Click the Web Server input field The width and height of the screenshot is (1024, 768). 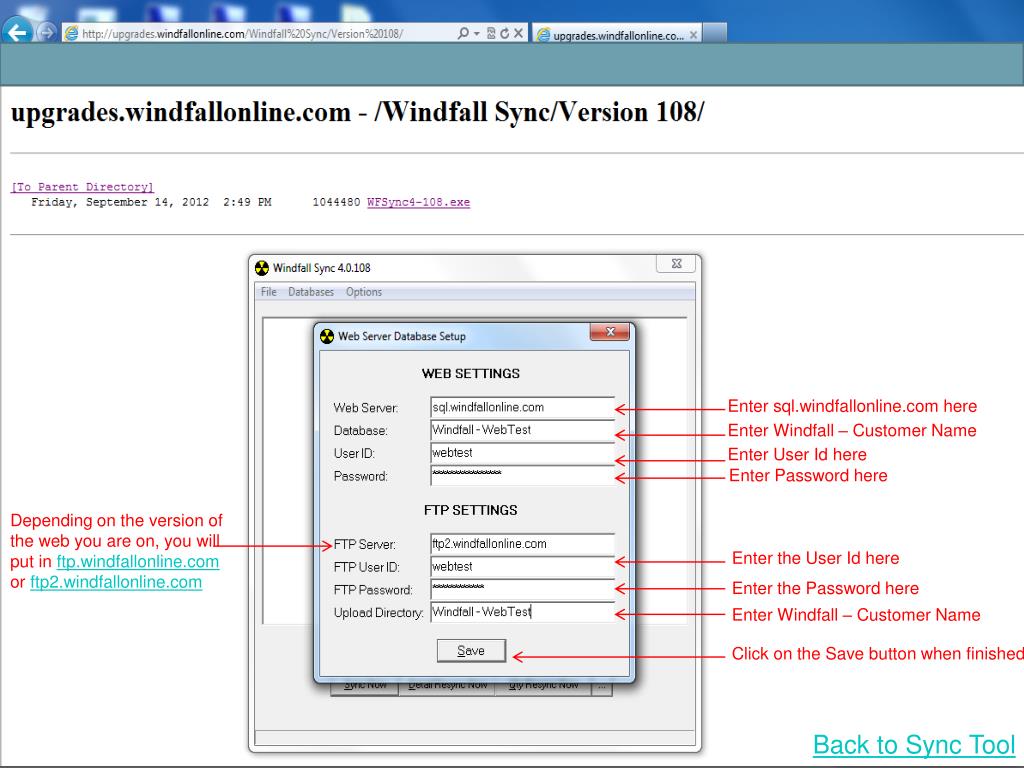point(522,408)
